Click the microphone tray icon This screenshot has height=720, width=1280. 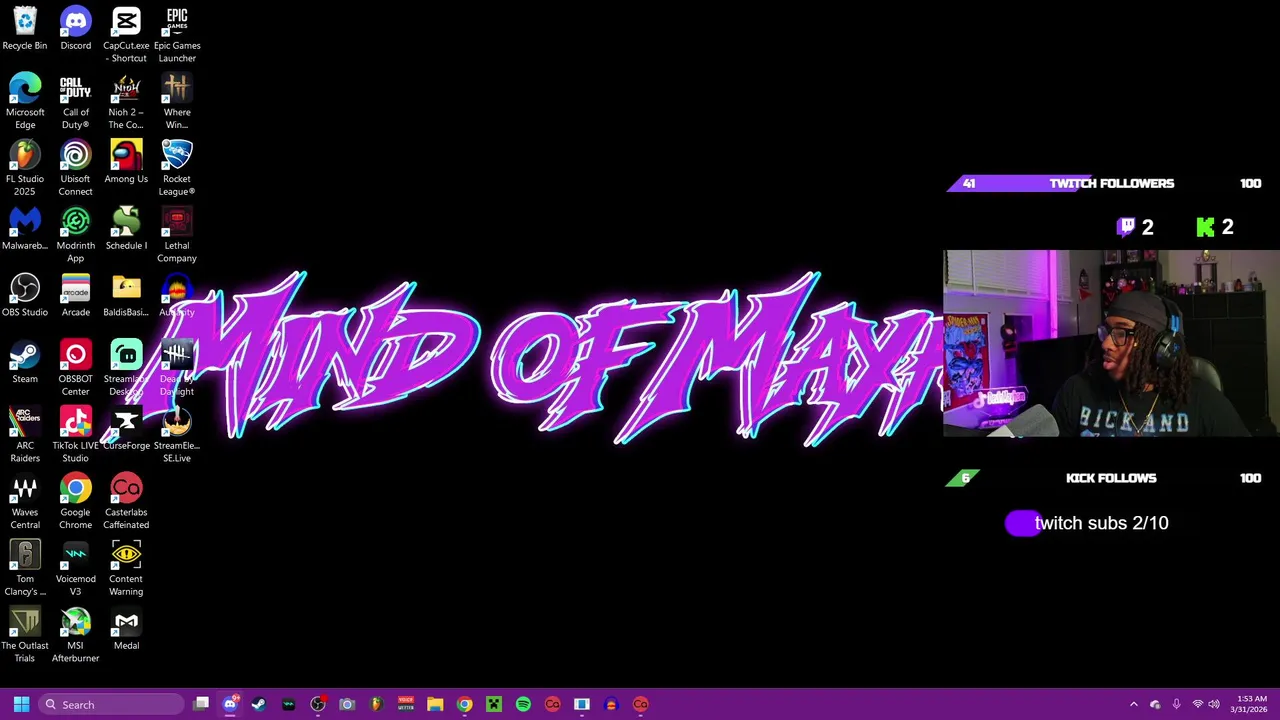point(1176,704)
